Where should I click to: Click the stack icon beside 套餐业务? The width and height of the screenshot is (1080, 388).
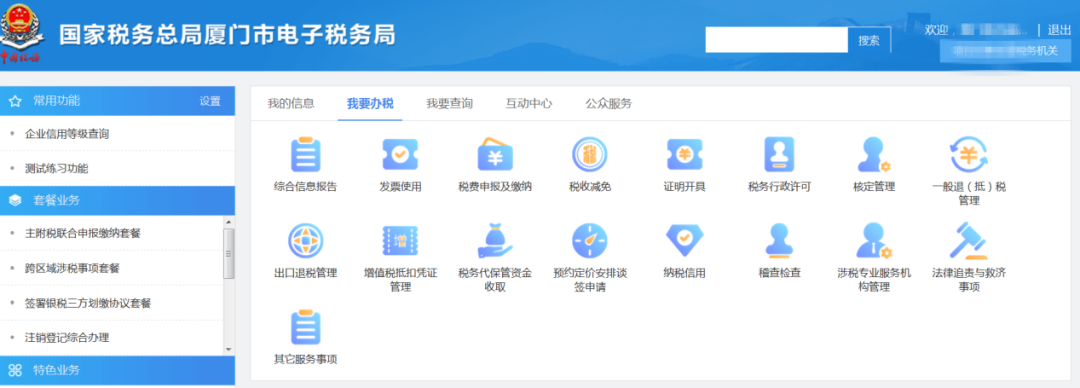pyautogui.click(x=15, y=201)
